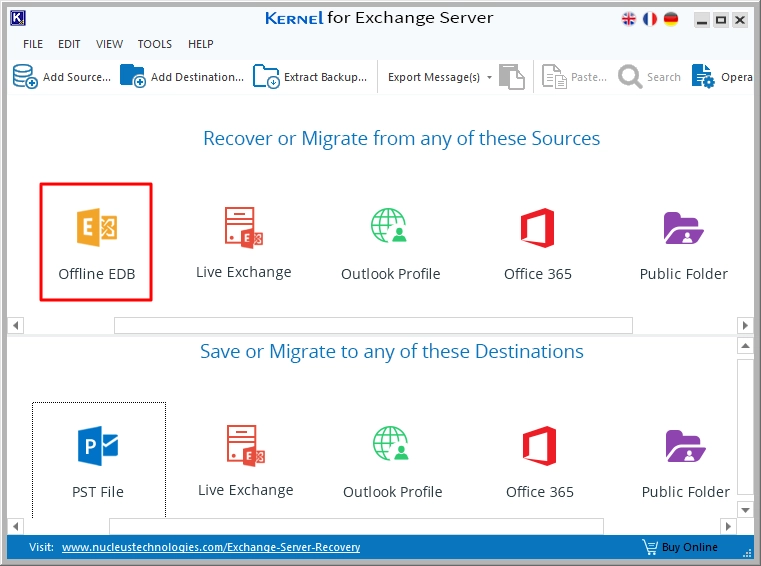Switch language to German flag
This screenshot has height=566, width=761.
pos(671,19)
